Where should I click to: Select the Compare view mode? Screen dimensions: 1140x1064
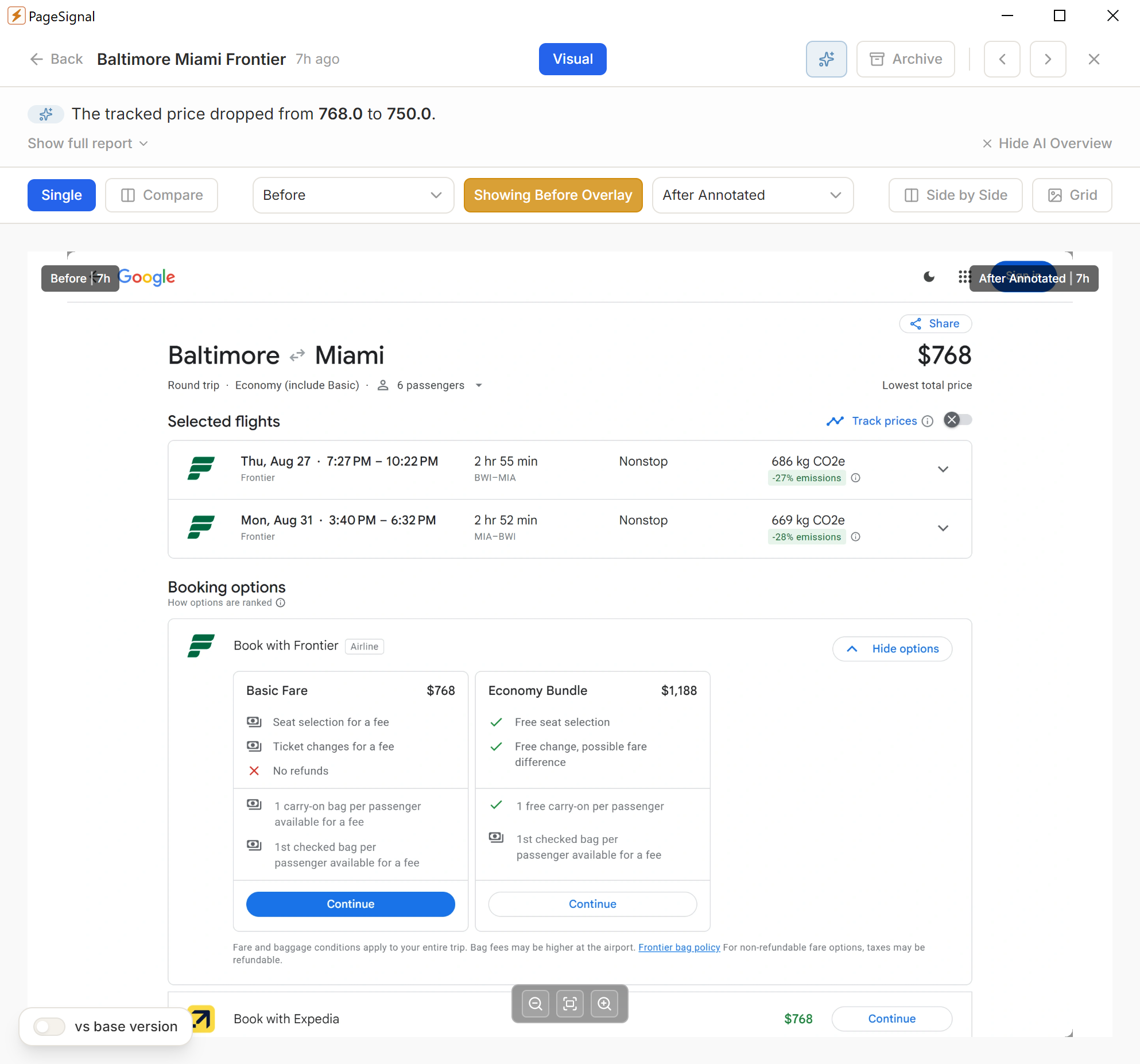[x=161, y=195]
